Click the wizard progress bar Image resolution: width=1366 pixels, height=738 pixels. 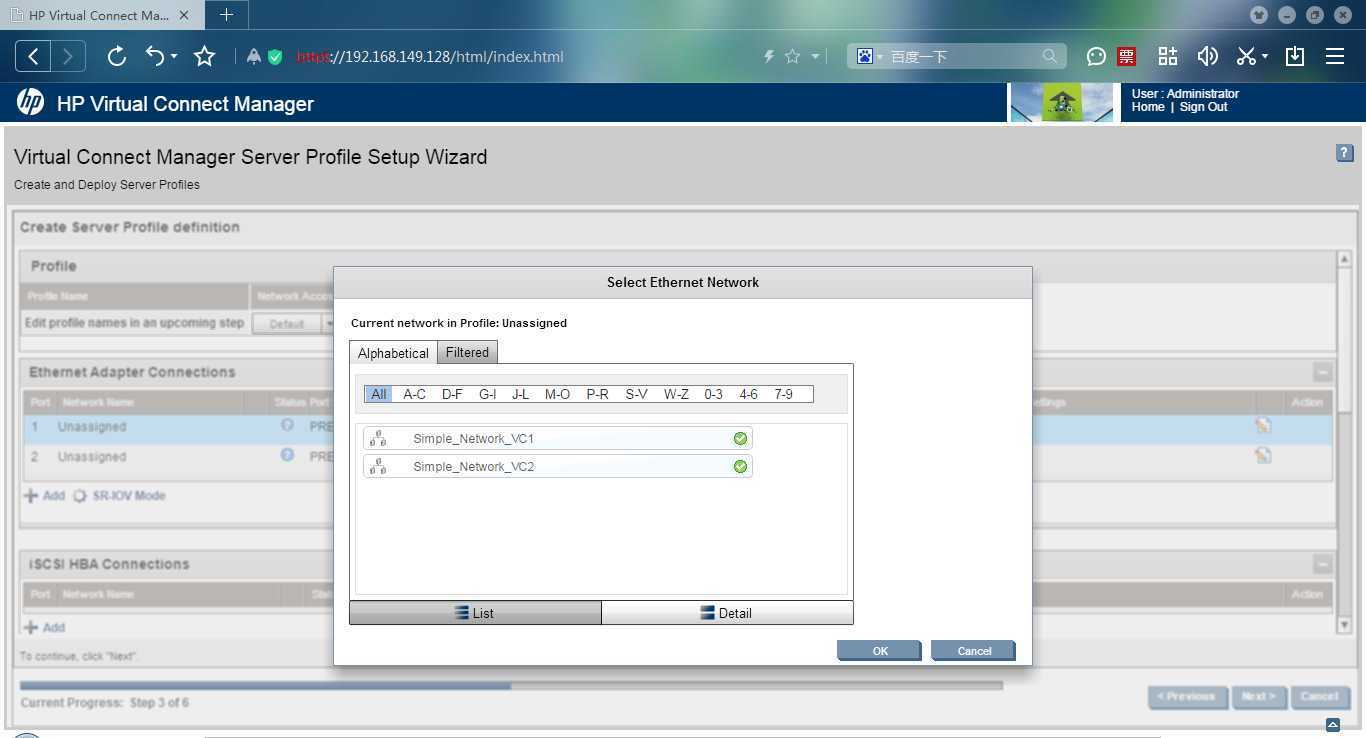click(511, 686)
